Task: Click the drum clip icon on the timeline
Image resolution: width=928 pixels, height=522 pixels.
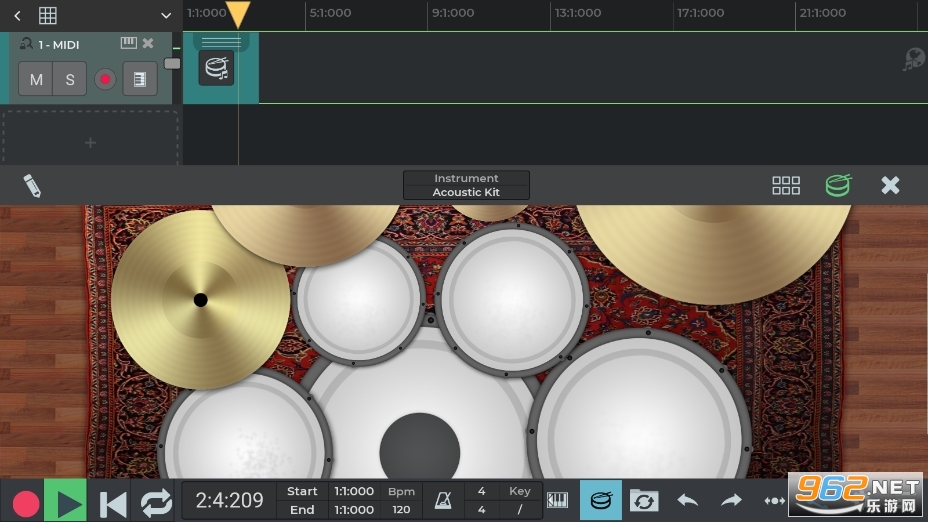Action: point(216,68)
